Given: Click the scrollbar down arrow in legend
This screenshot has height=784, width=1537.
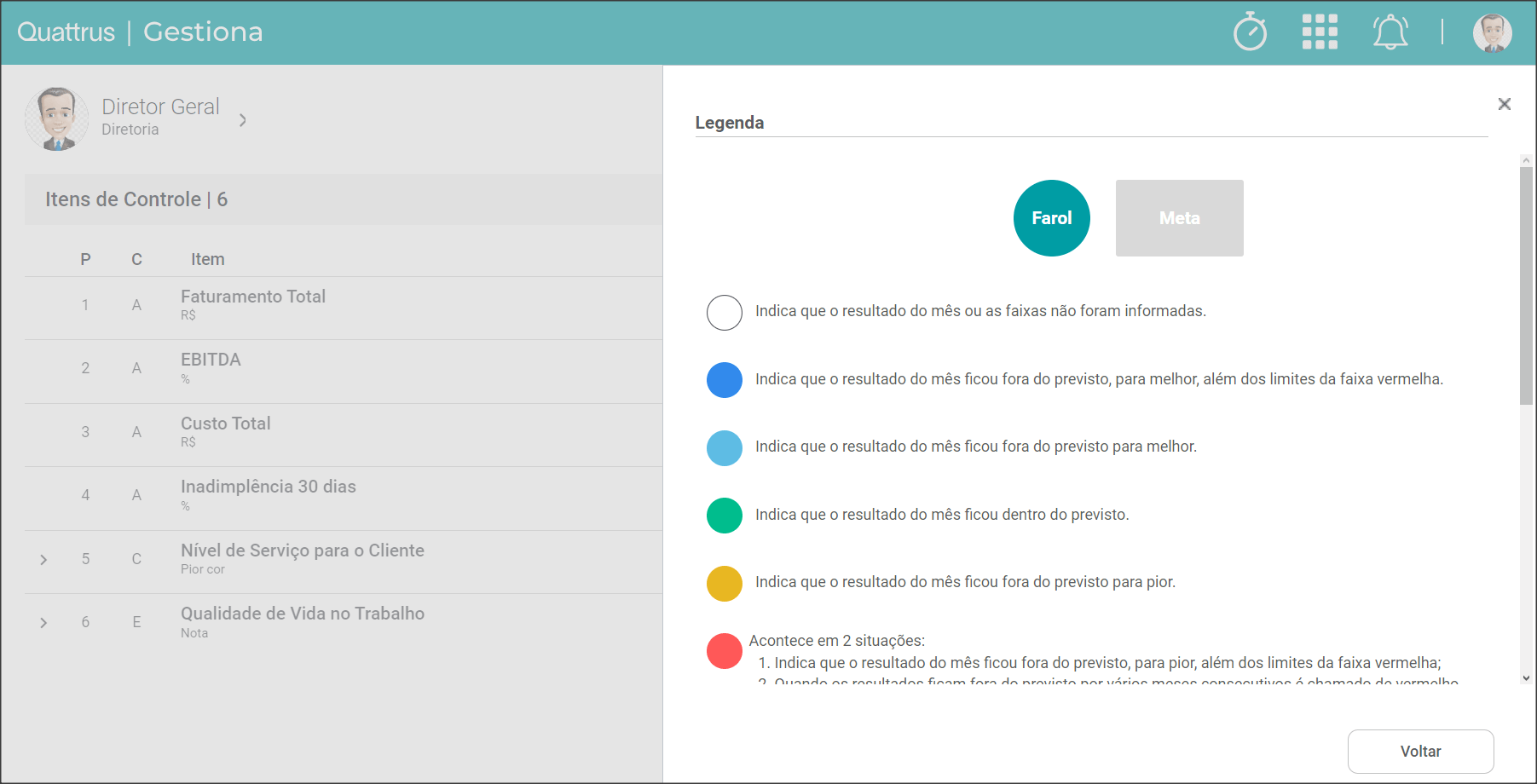Looking at the screenshot, I should (x=1526, y=678).
